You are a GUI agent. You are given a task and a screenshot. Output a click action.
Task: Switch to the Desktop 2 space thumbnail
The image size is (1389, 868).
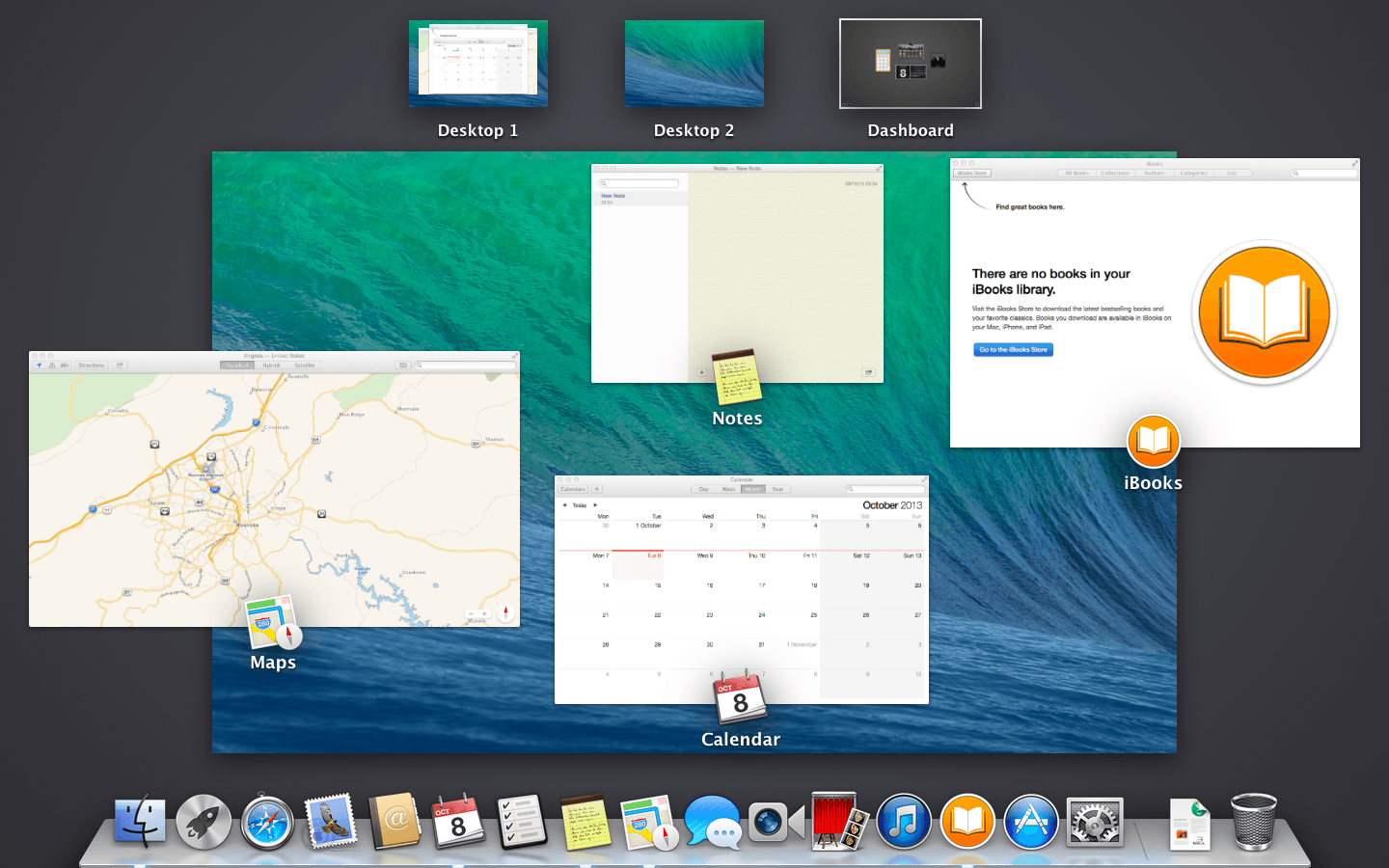point(694,64)
